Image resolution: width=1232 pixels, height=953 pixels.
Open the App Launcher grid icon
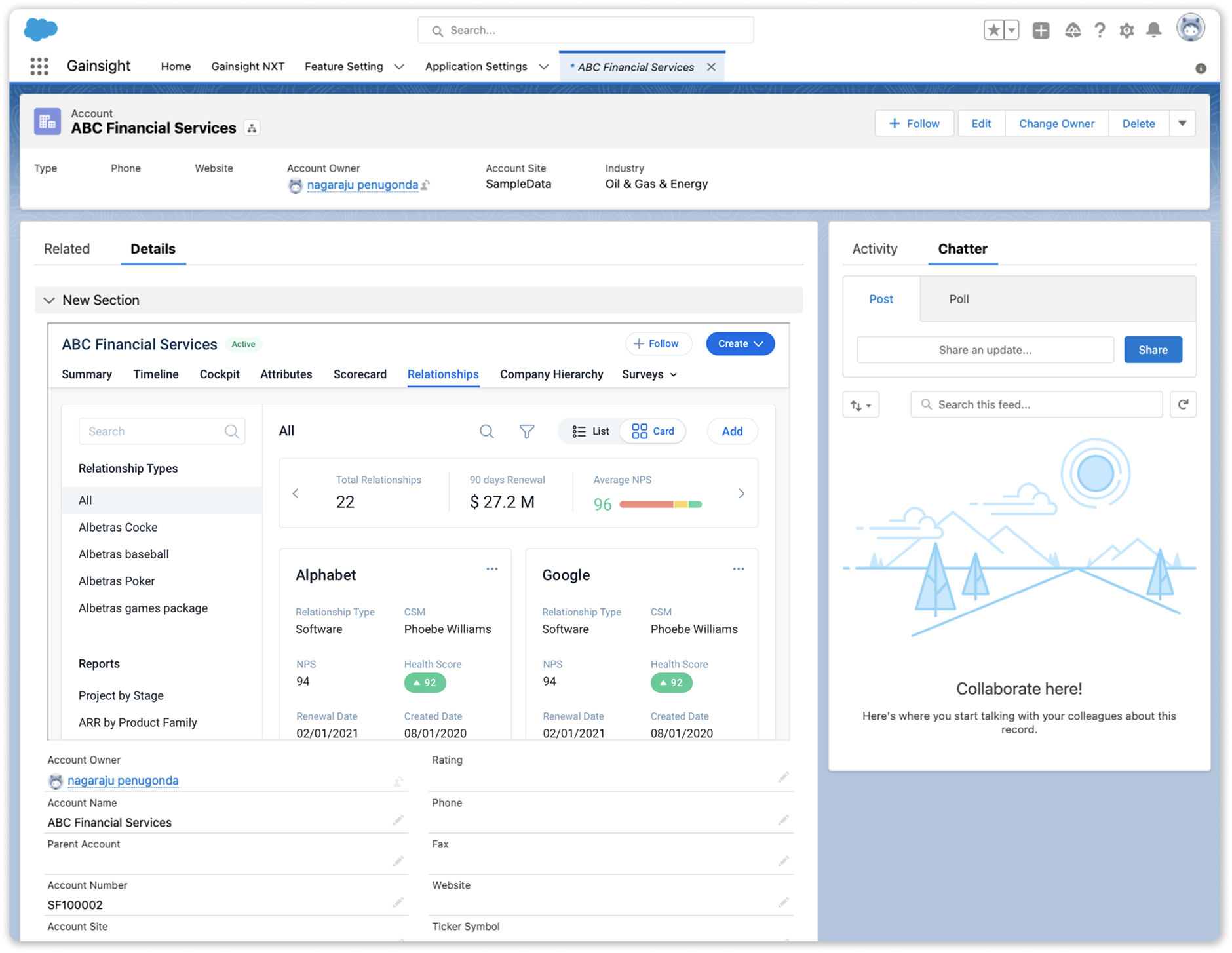[x=39, y=66]
